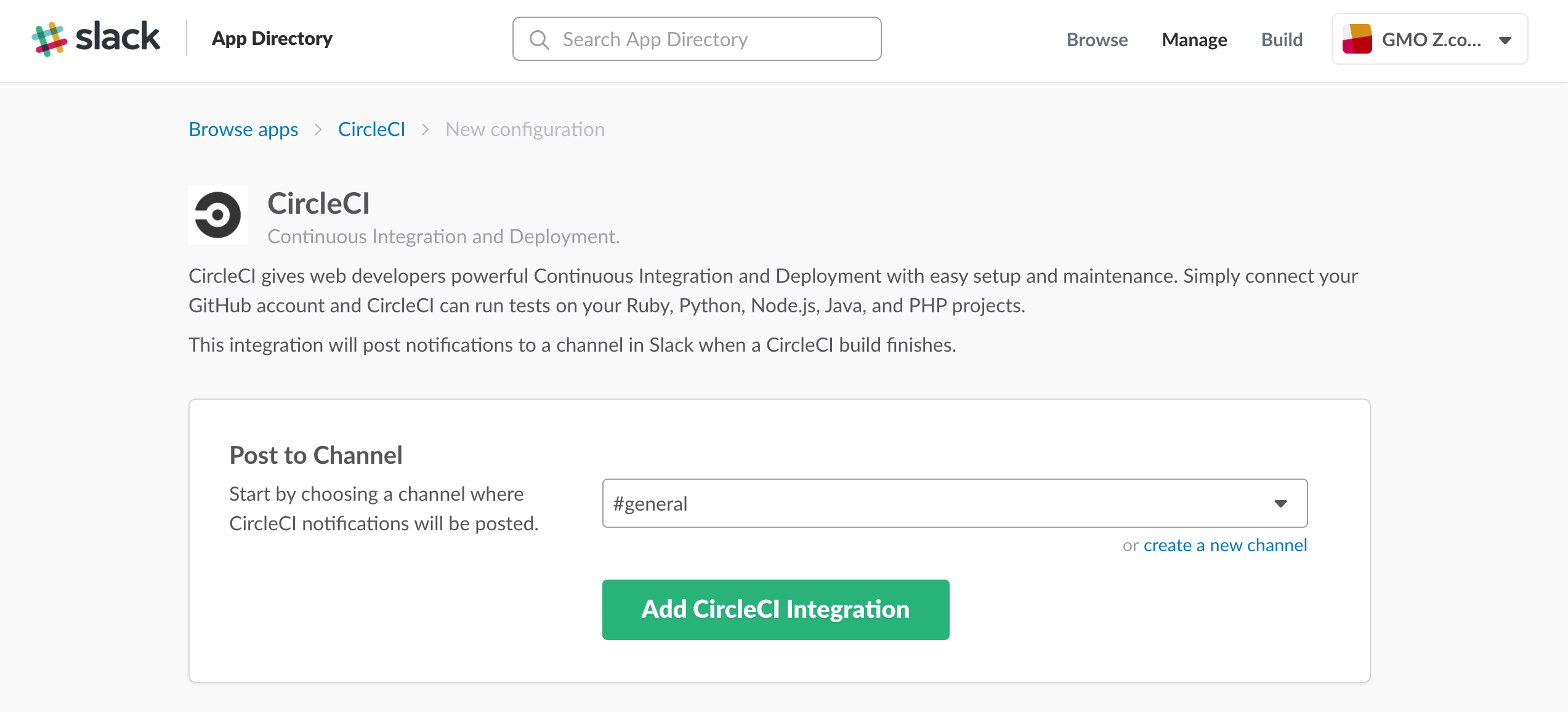Click Continuous Integration and Deployment subtitle

coord(443,237)
